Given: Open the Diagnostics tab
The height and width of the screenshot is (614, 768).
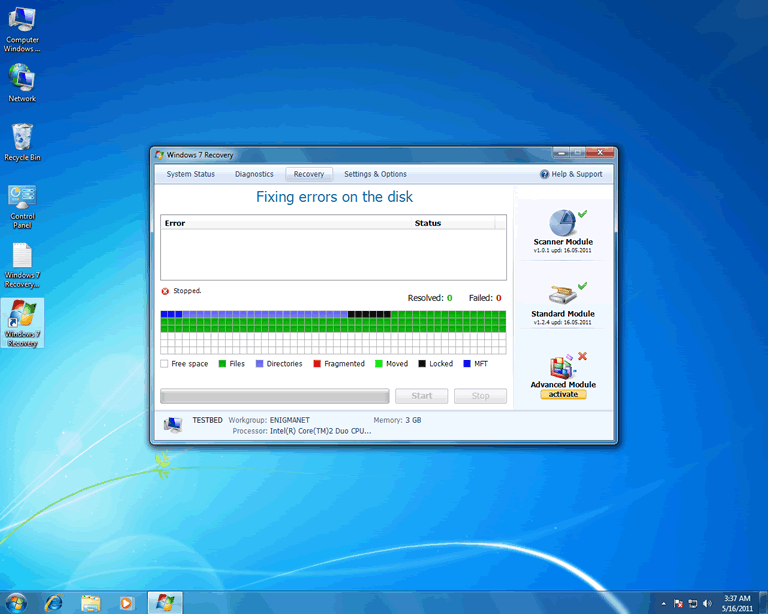Looking at the screenshot, I should pyautogui.click(x=254, y=174).
